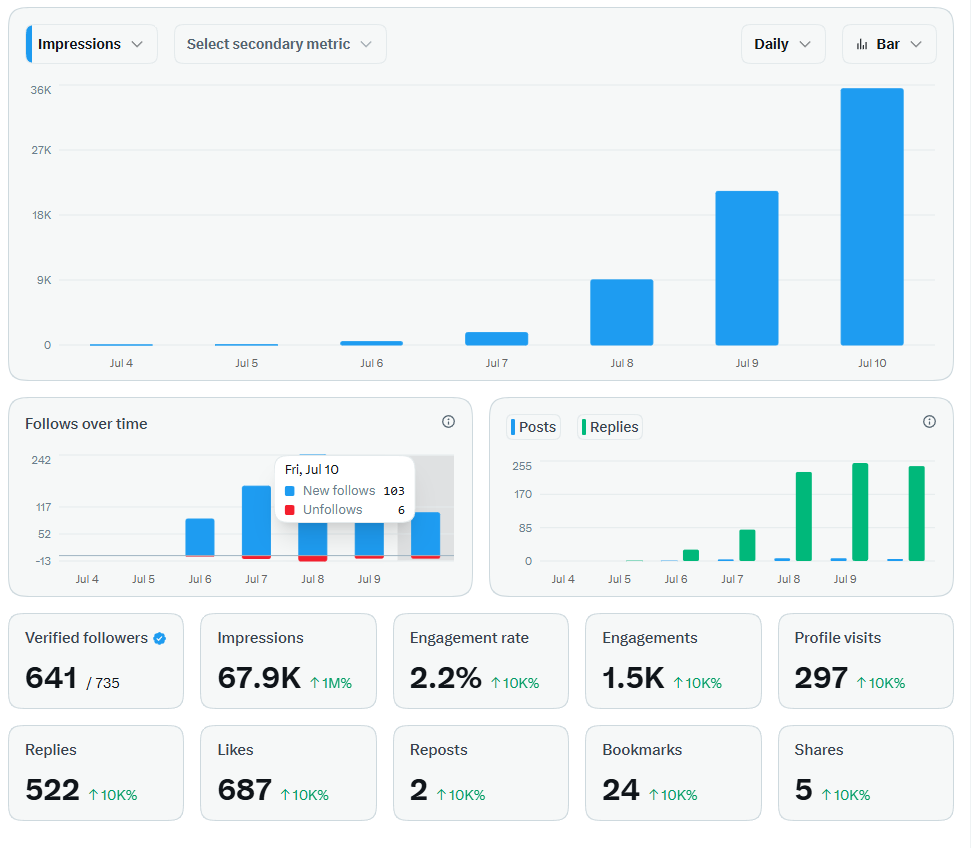Click the Fri, Jul 10 tooltip date

(312, 470)
